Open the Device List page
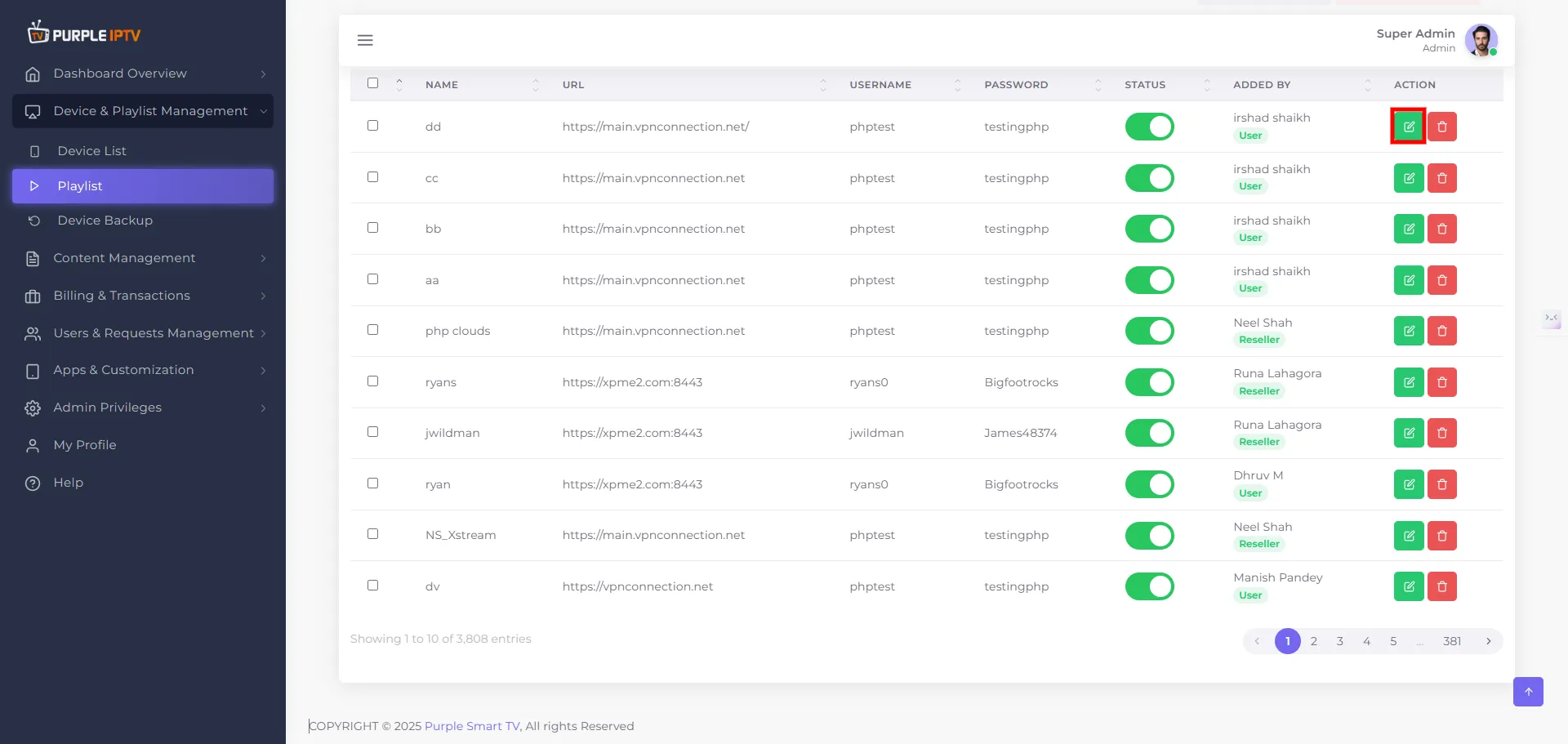This screenshot has height=744, width=1568. (x=143, y=151)
